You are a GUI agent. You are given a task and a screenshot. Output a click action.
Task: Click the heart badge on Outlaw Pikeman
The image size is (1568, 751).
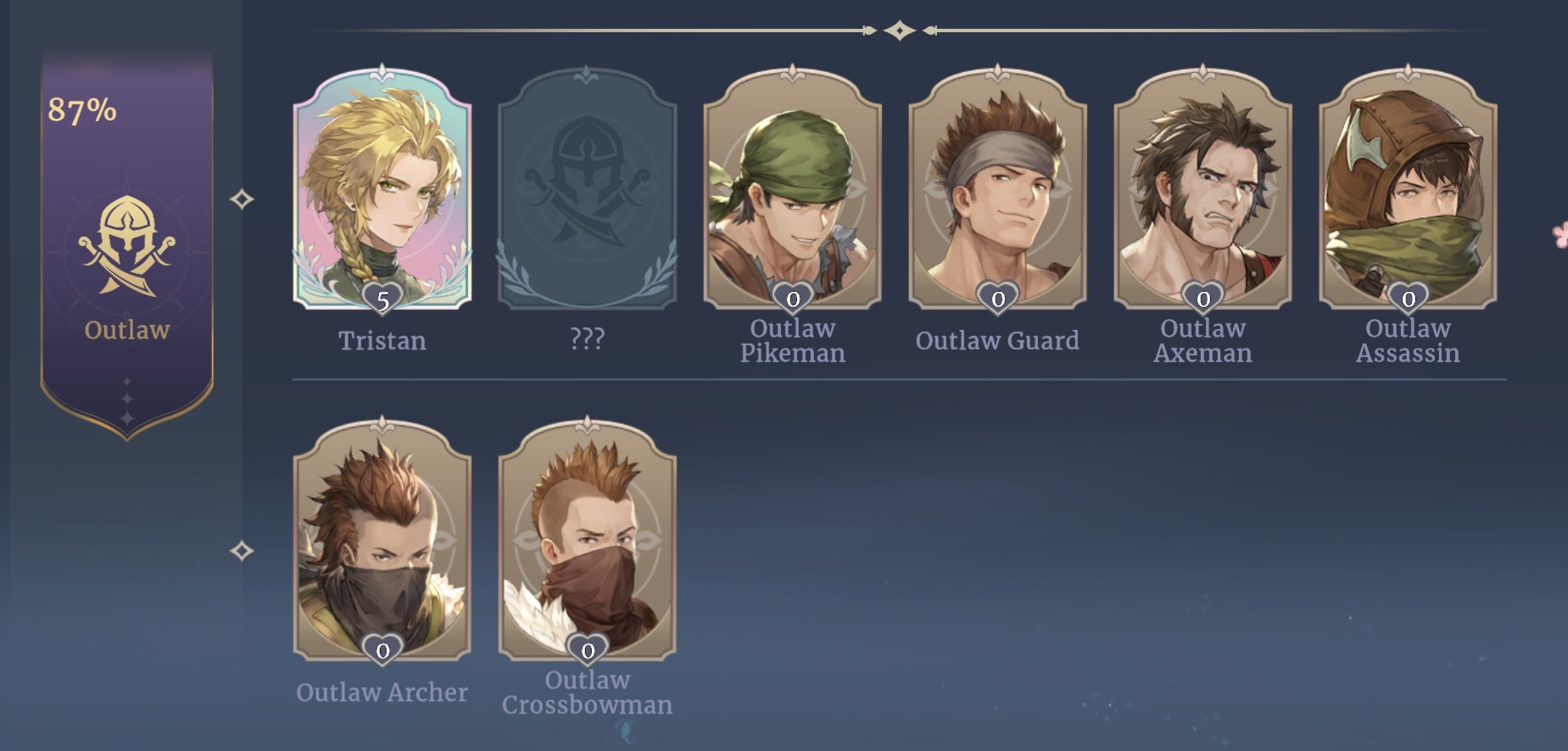[x=793, y=299]
